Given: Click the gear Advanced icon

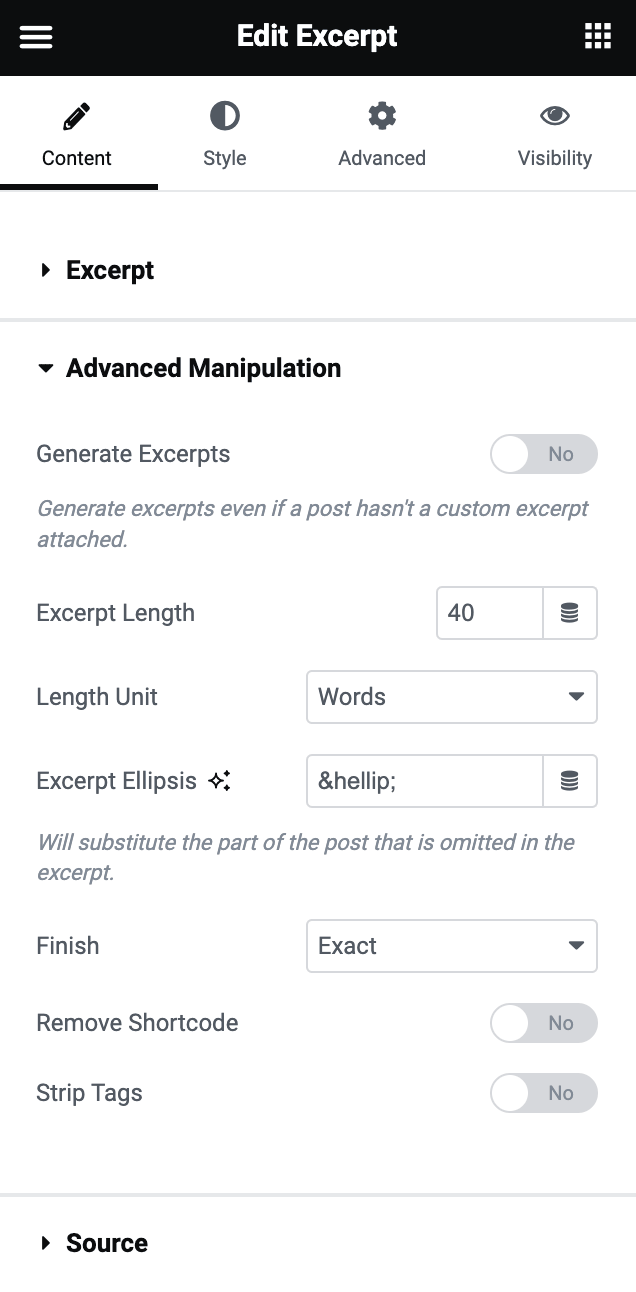Looking at the screenshot, I should pos(382,117).
